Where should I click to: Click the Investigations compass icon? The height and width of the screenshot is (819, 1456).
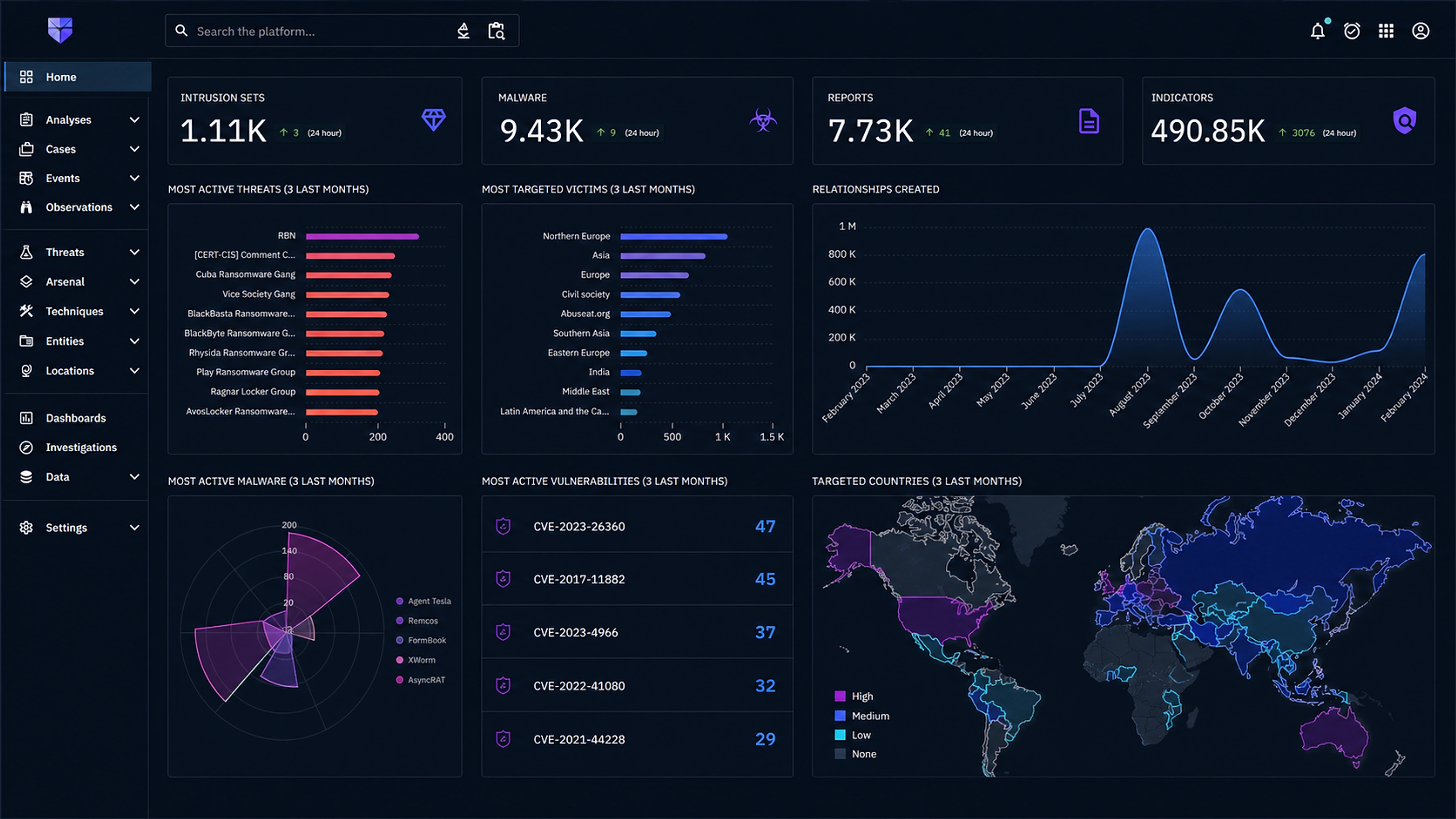pos(26,447)
